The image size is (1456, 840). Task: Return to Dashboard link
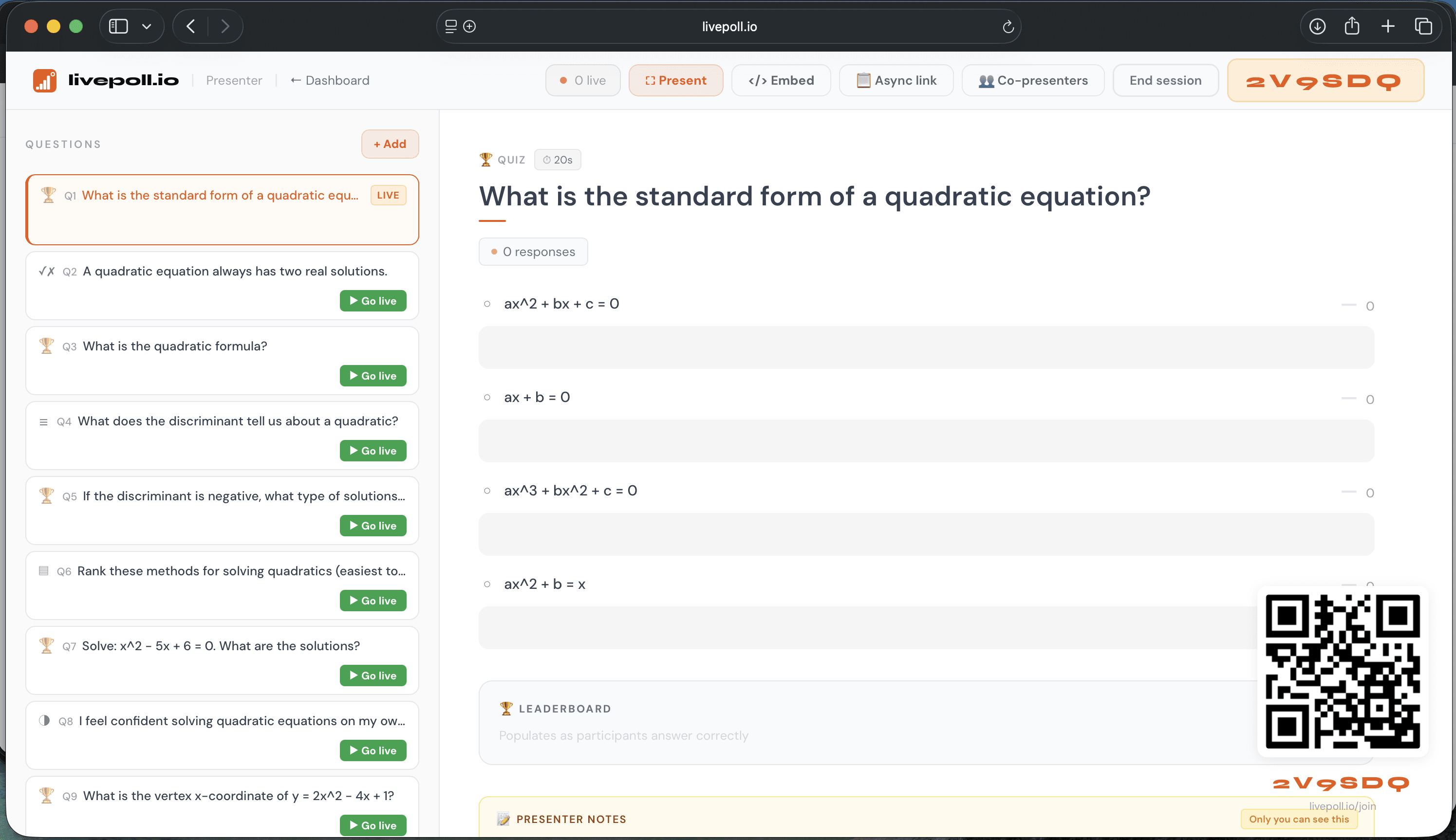point(330,80)
